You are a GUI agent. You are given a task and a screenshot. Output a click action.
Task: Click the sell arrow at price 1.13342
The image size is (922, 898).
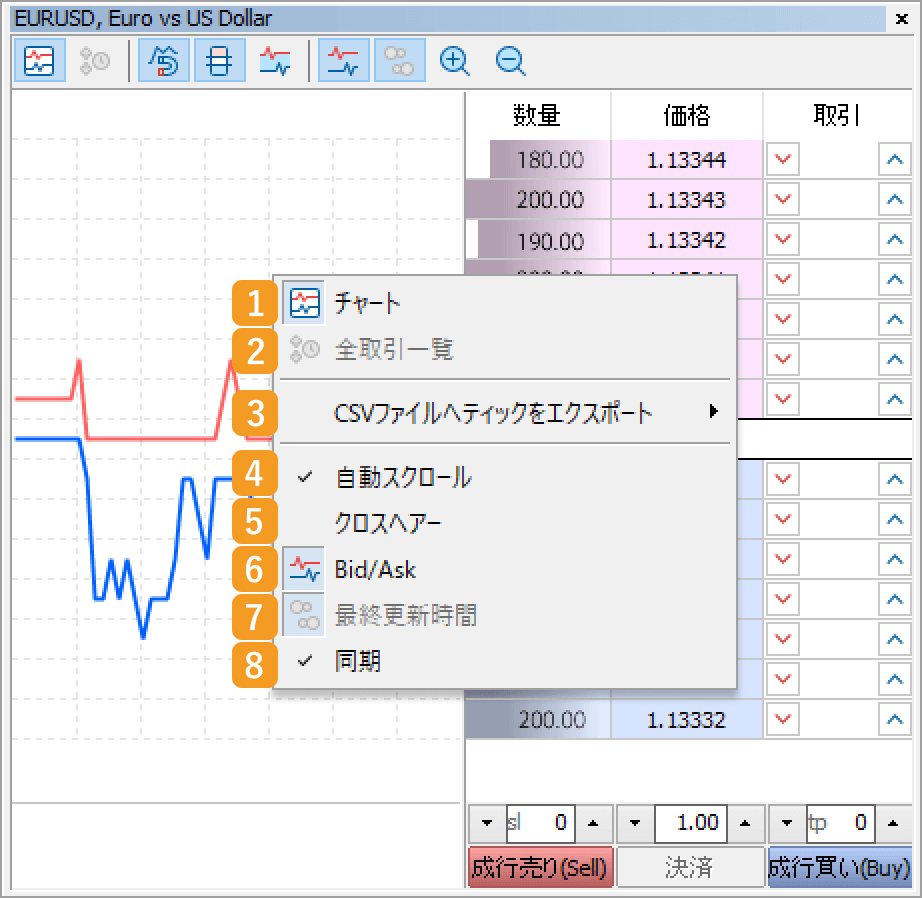[x=783, y=239]
